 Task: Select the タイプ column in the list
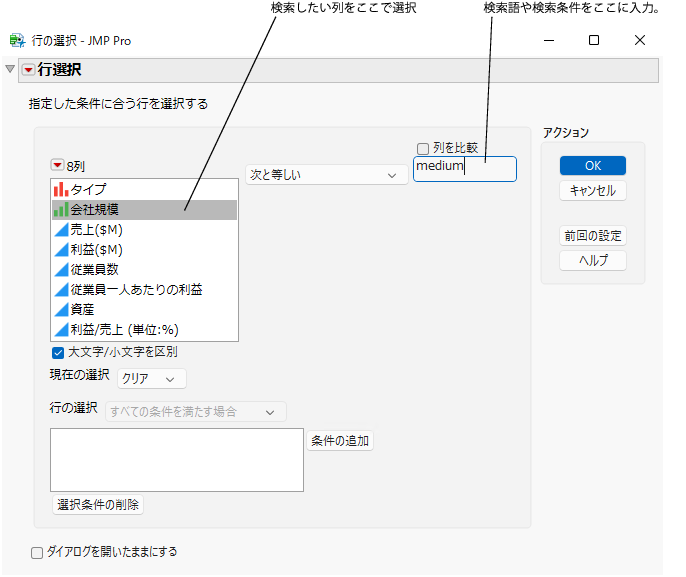(144, 190)
